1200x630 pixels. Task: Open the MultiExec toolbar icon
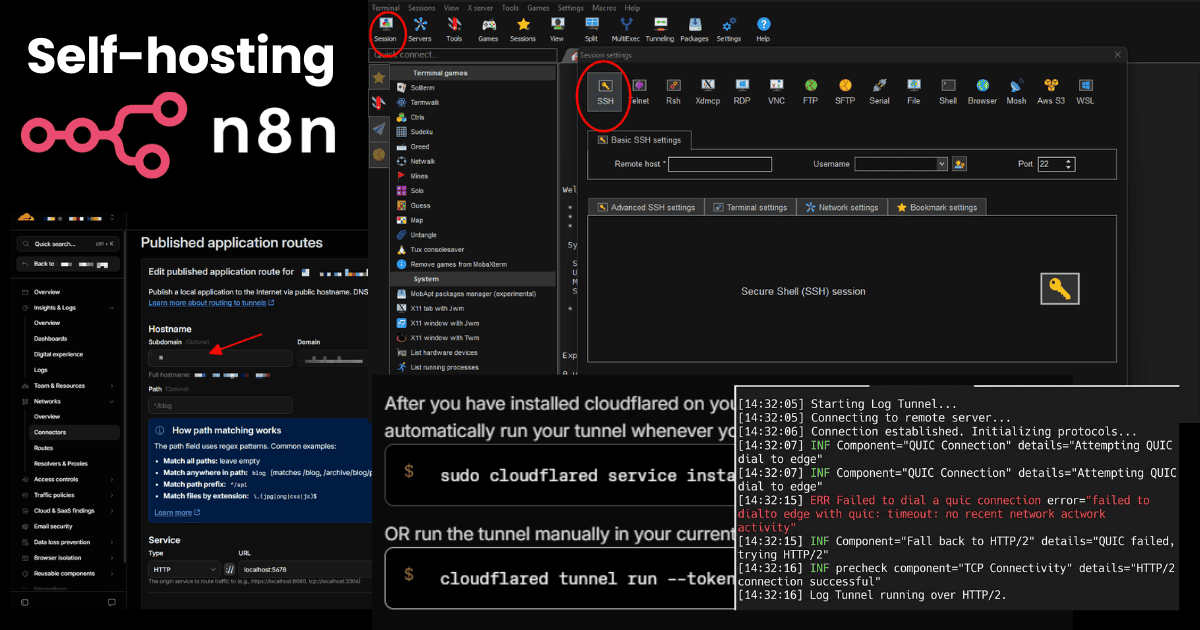pos(626,29)
